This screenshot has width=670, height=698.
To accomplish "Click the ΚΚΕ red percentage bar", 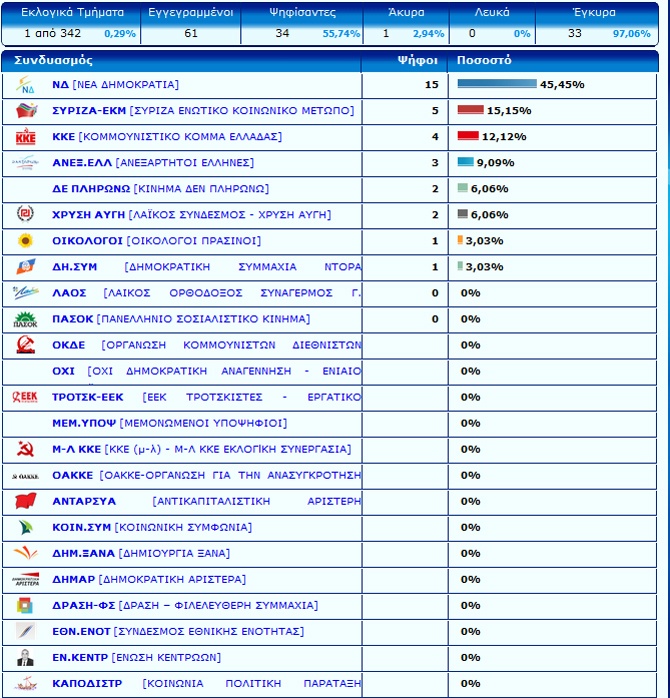I will [x=467, y=137].
